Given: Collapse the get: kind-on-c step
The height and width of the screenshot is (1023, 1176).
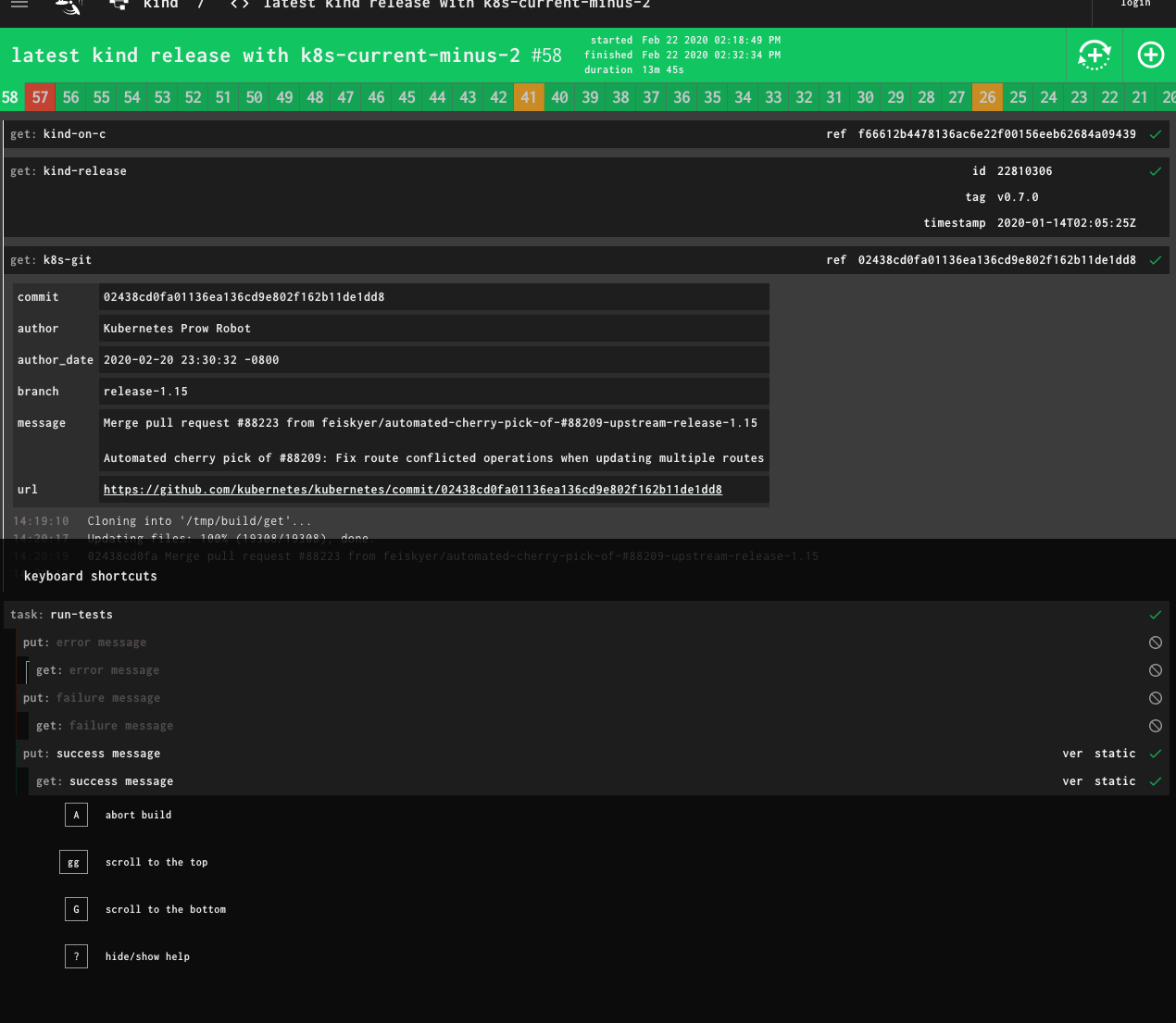Looking at the screenshot, I should [x=586, y=134].
